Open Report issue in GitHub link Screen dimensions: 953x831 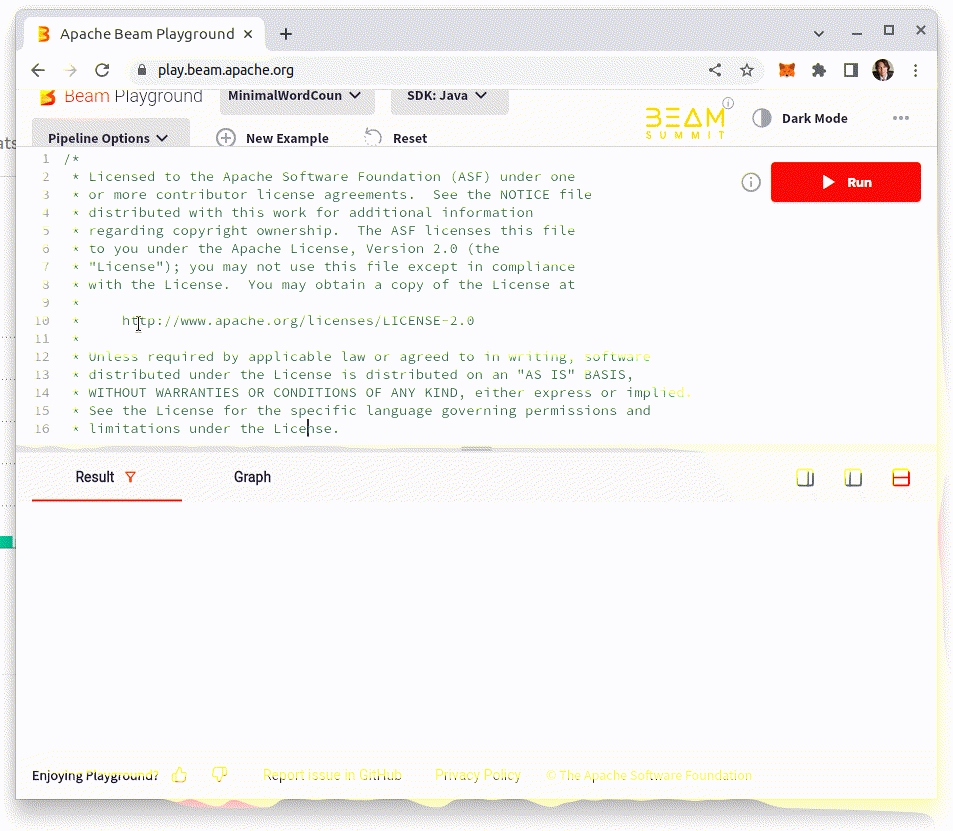332,775
